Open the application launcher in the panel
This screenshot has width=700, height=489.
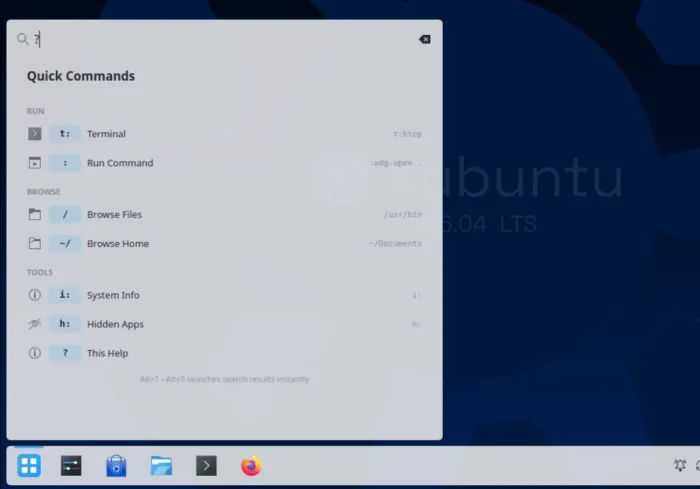pyautogui.click(x=29, y=466)
